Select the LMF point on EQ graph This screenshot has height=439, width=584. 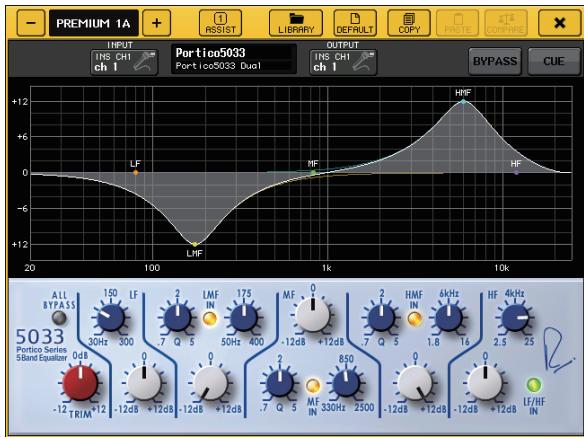coord(194,244)
